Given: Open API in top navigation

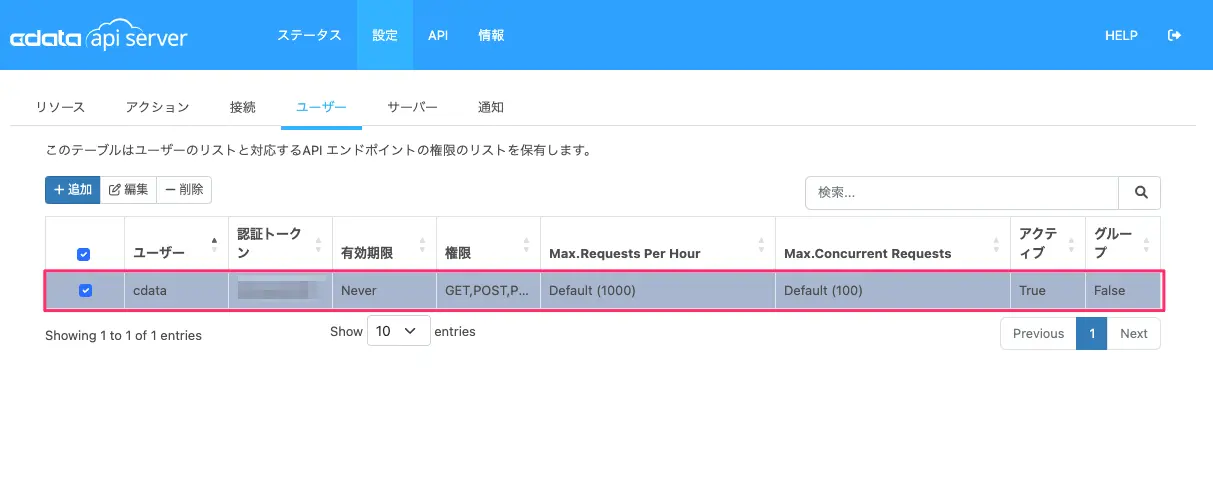Looking at the screenshot, I should click(438, 35).
